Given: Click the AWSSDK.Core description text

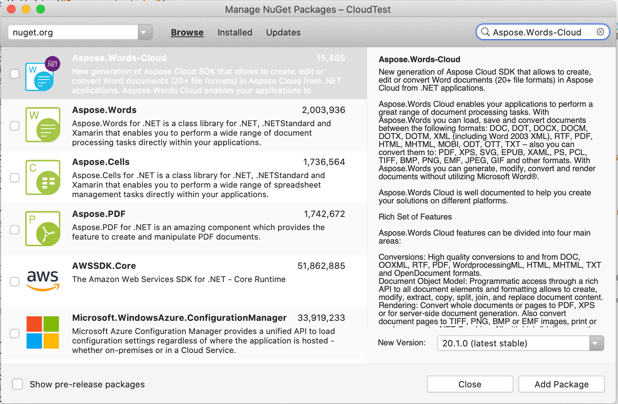Looking at the screenshot, I should [179, 279].
